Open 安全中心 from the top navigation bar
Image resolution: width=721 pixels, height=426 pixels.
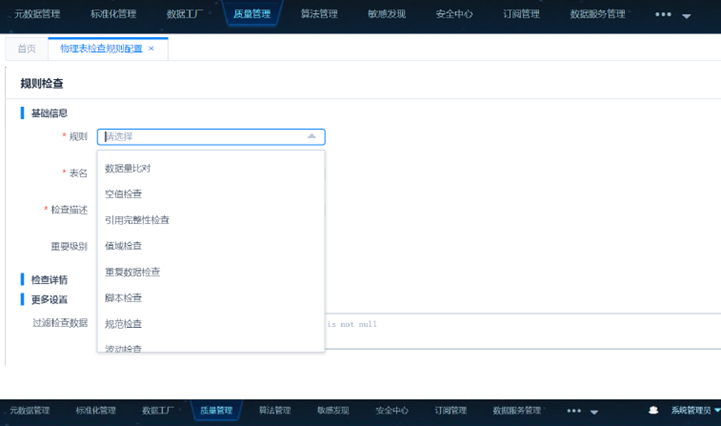(x=456, y=15)
